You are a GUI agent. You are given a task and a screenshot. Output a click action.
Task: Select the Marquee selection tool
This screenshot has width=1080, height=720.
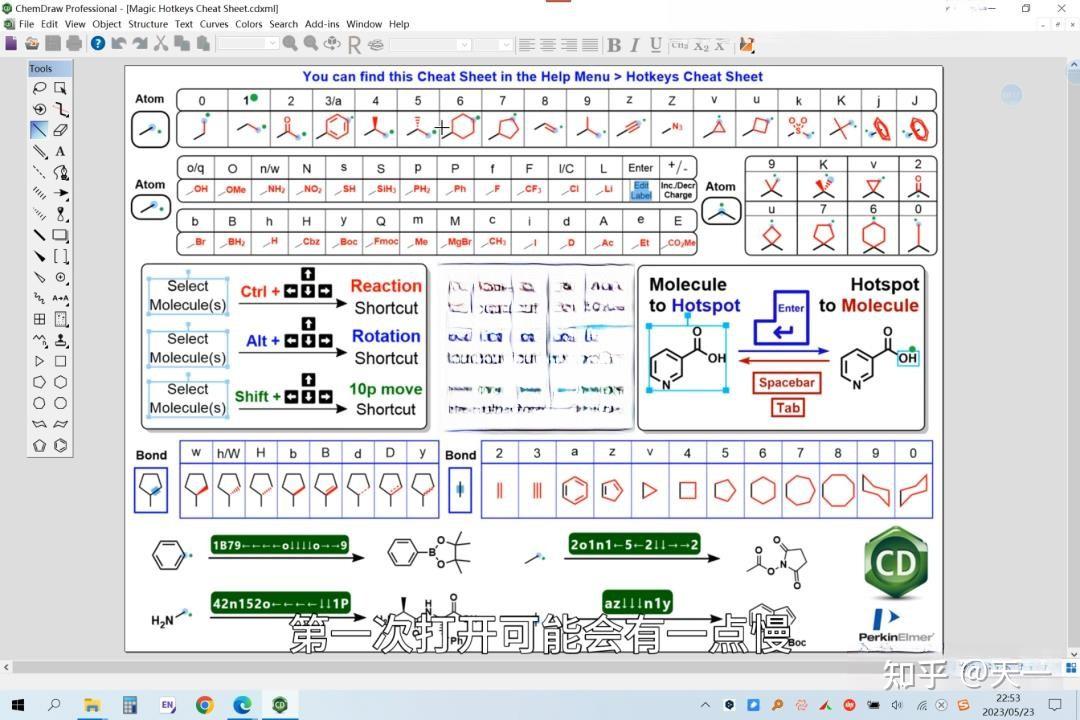click(60, 87)
